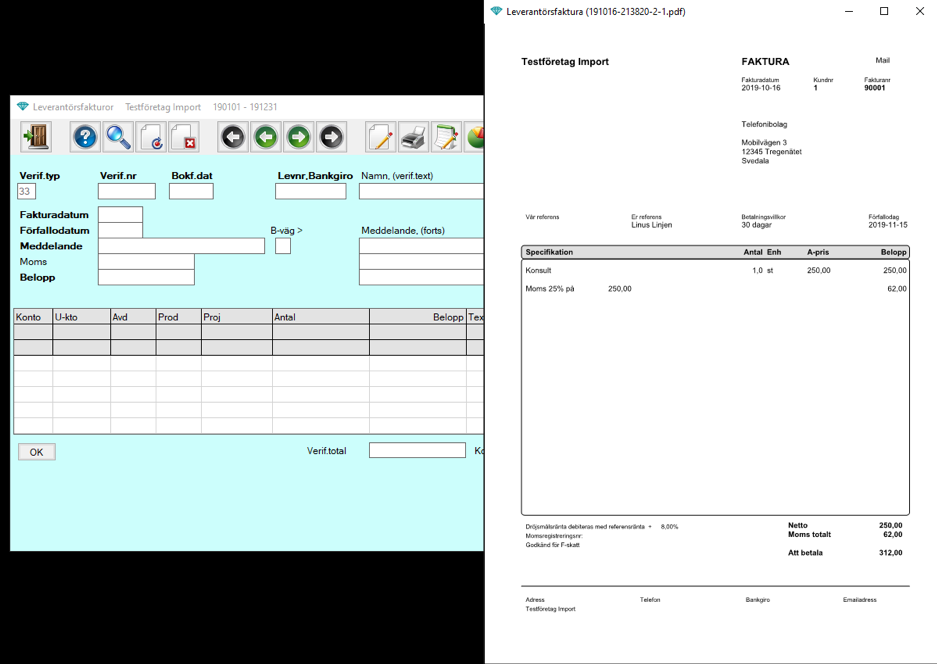Click the Belopp input field

[146, 277]
